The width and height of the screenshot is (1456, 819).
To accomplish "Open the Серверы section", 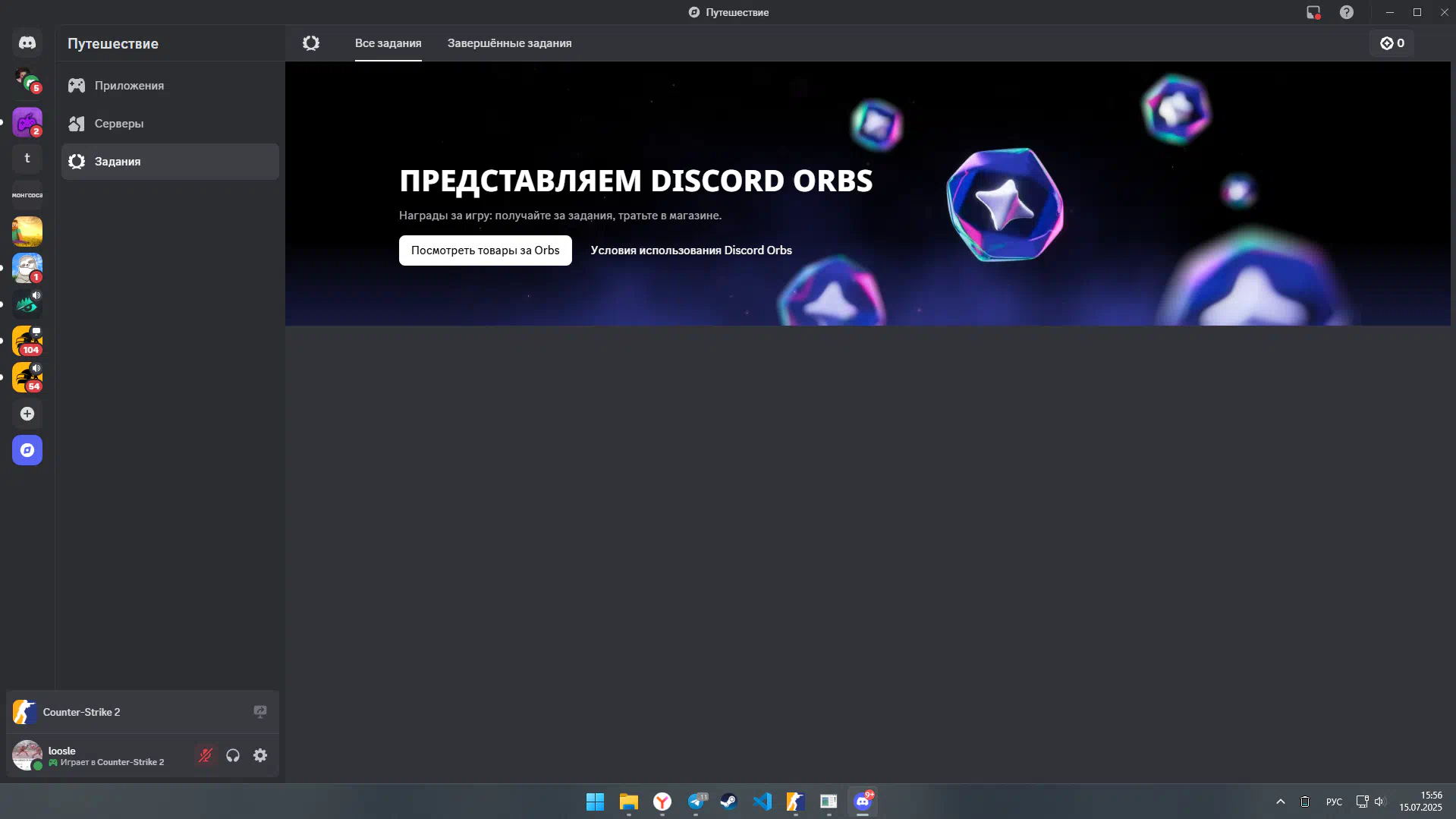I will 170,124.
